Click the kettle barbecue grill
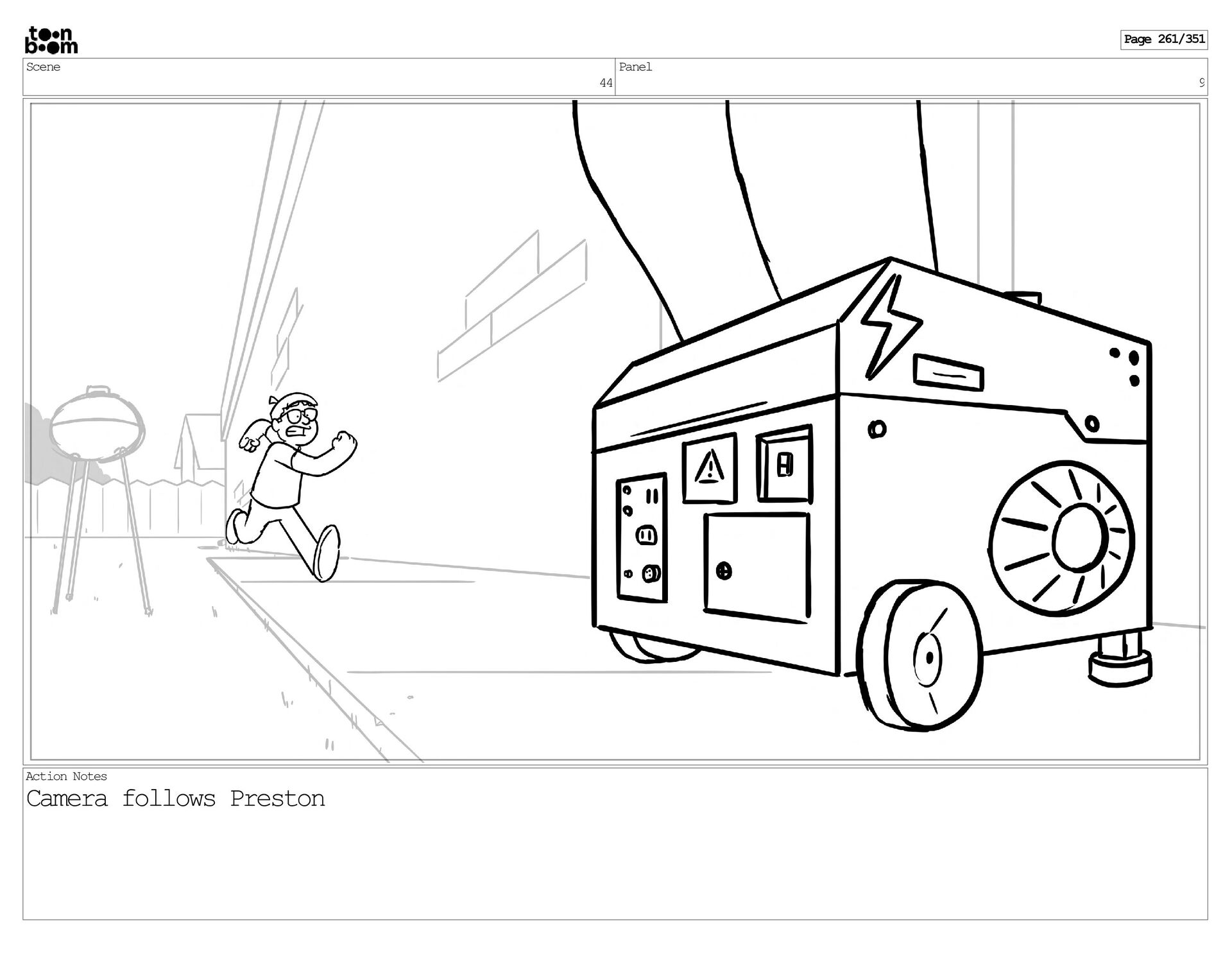 [98, 430]
